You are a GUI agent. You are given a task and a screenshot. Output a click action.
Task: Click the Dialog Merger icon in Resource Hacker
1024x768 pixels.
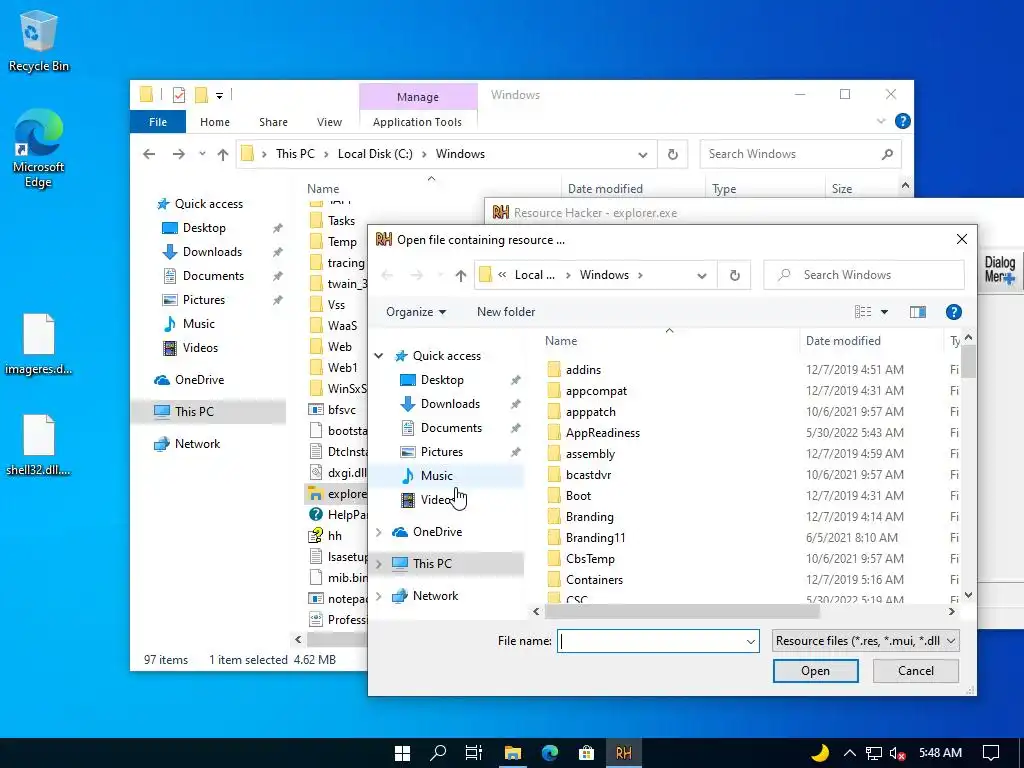1000,269
